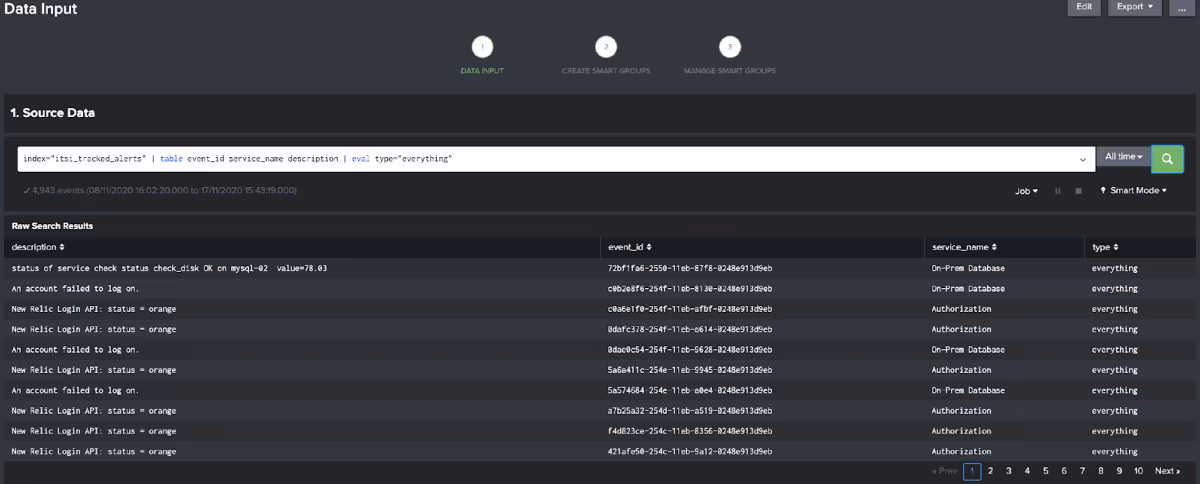The image size is (1200, 484).
Task: Open the Job dropdown menu
Action: pyautogui.click(x=1026, y=191)
